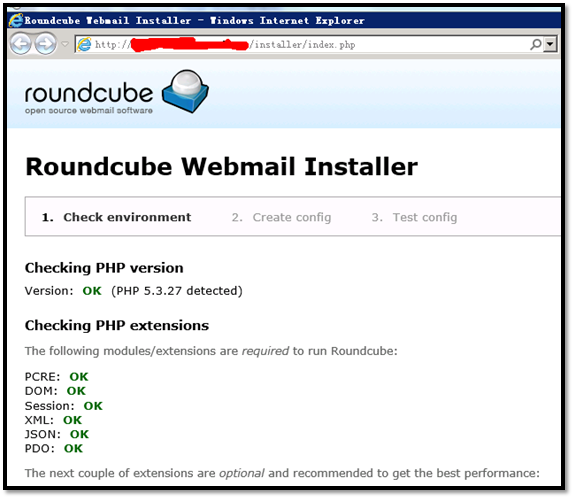Click the Internet Explorer page icon in address bar

point(84,45)
